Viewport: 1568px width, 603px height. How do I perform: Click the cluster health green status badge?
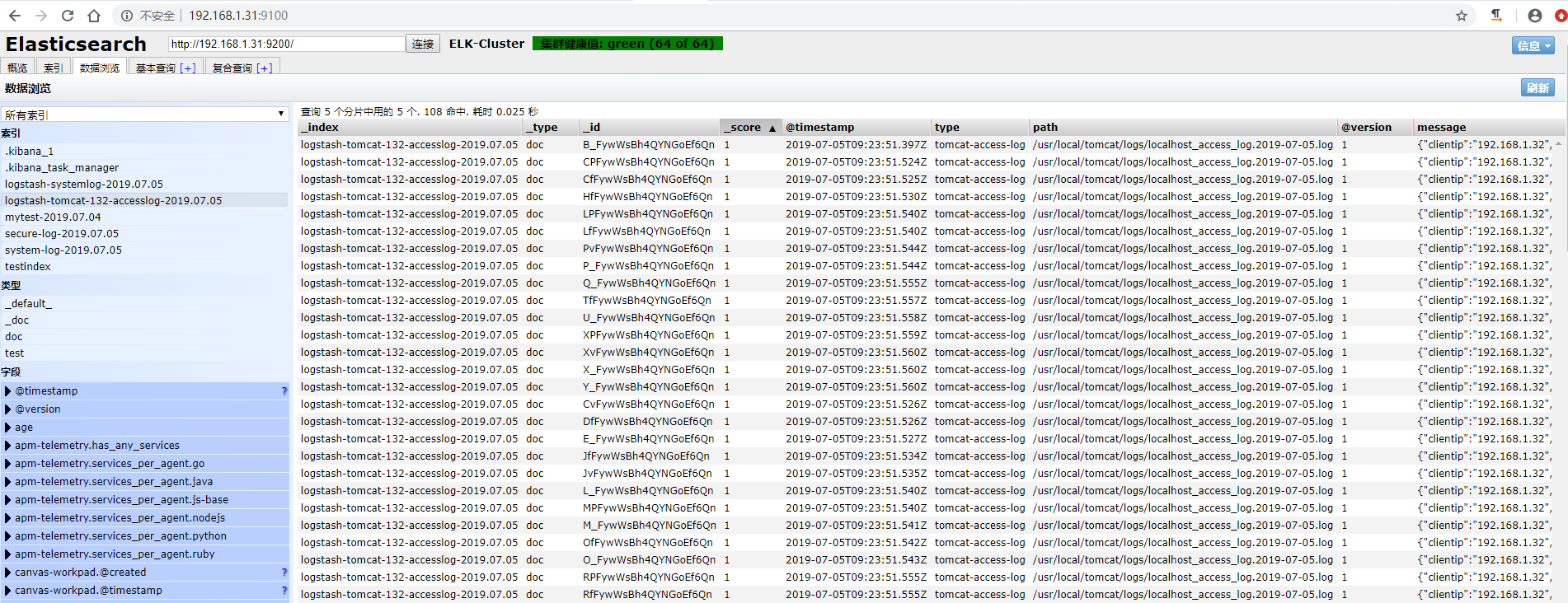[x=627, y=44]
